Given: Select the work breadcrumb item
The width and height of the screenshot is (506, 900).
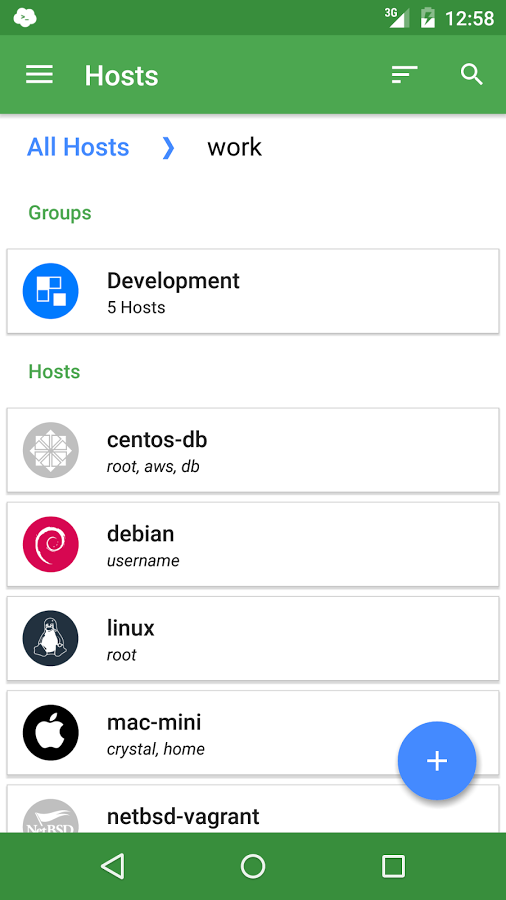Looking at the screenshot, I should click(x=235, y=148).
